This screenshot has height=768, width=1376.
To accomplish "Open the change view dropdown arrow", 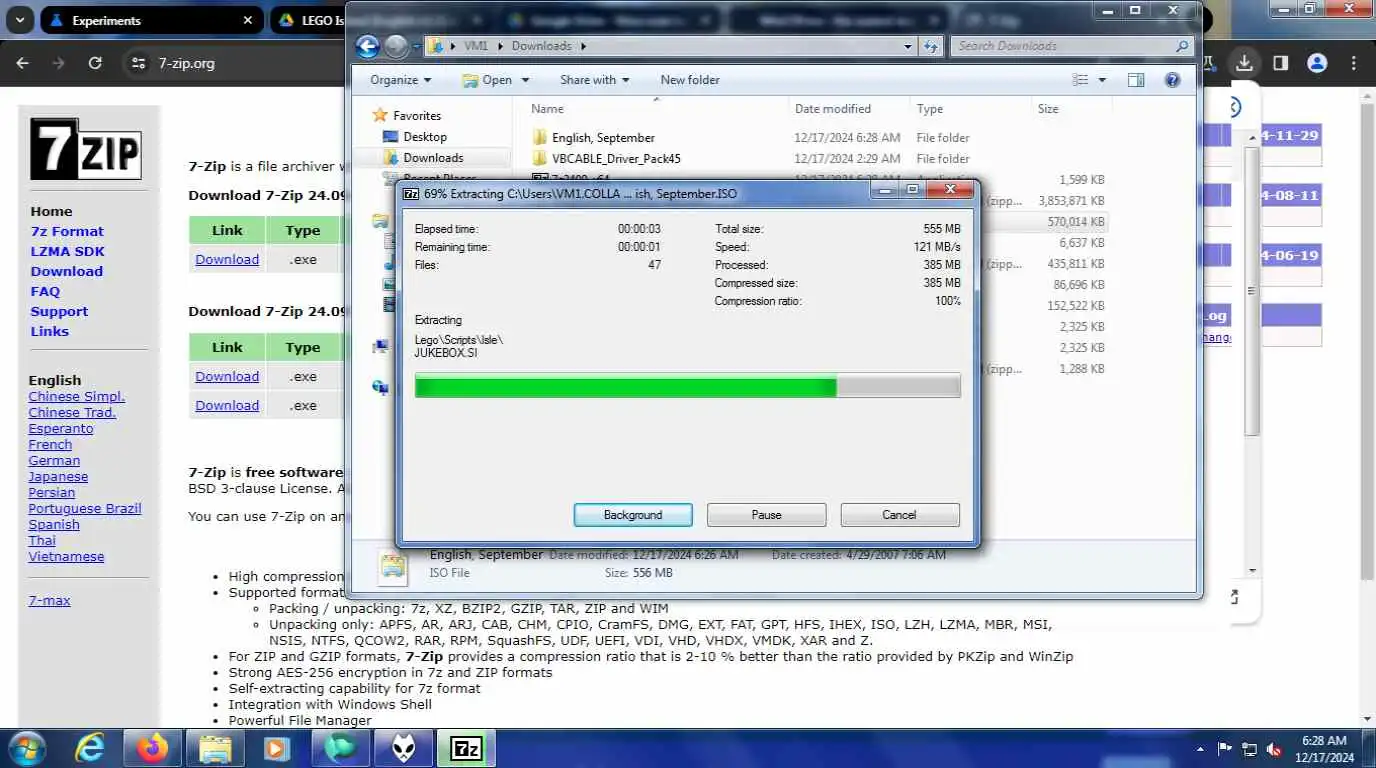I will (x=1103, y=80).
